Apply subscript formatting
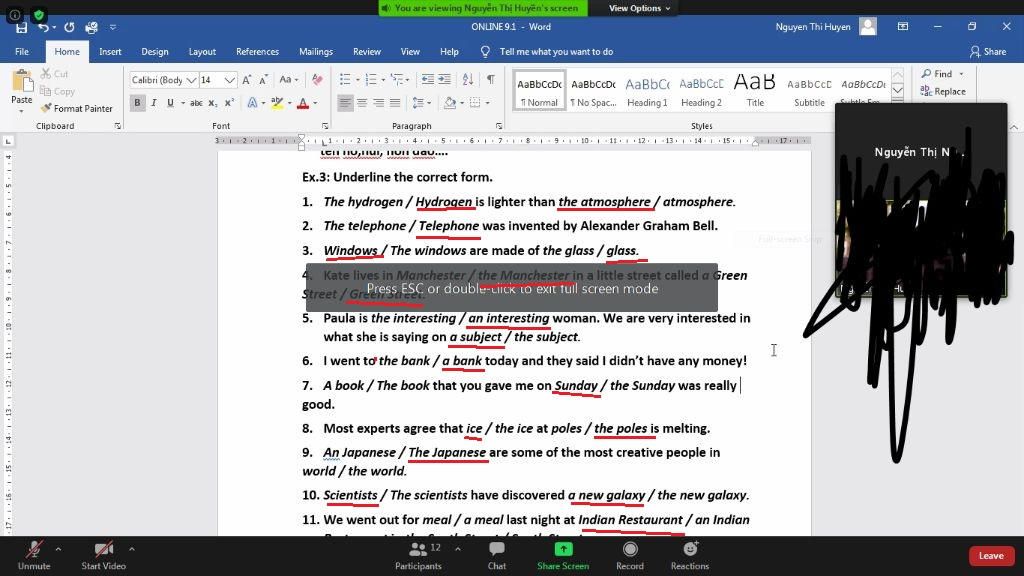This screenshot has width=1024, height=576. coord(212,103)
